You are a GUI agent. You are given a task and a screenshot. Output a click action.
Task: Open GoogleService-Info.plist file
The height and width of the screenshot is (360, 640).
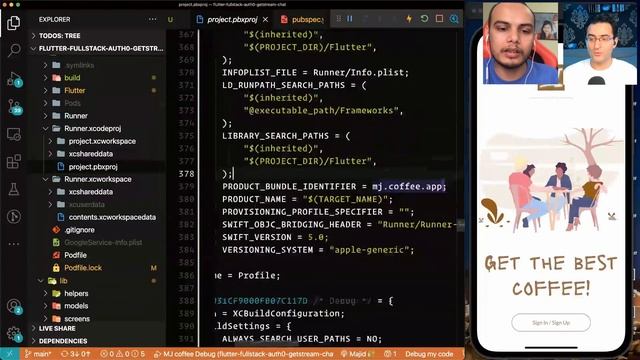103,242
